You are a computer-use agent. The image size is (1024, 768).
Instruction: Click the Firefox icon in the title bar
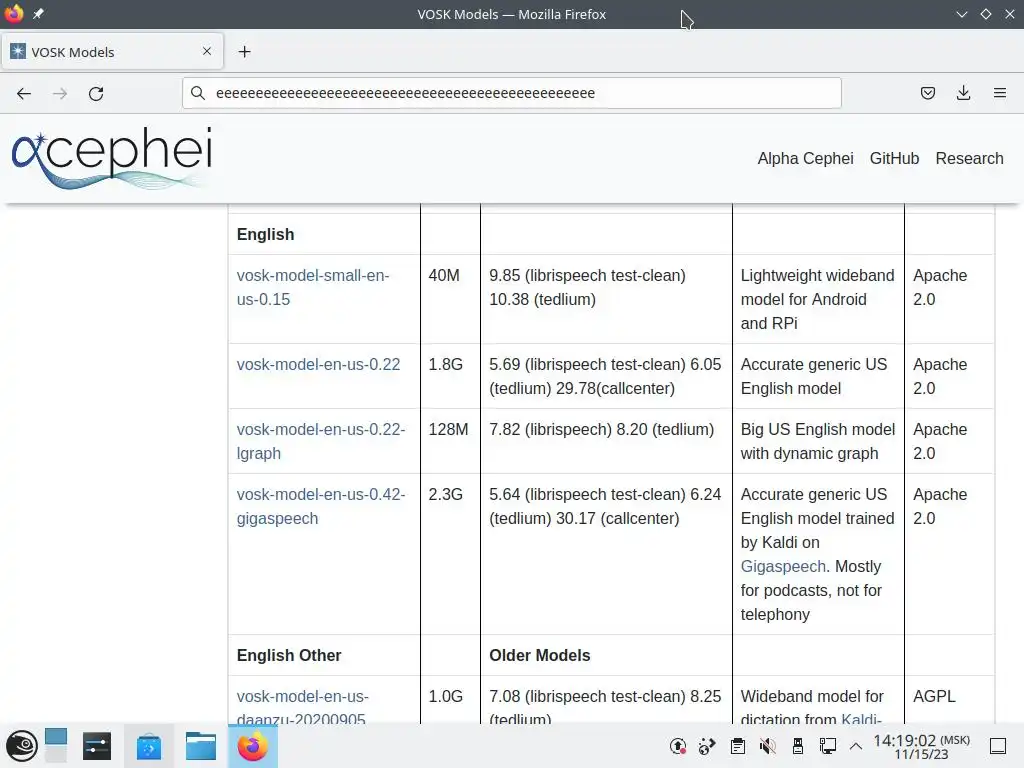click(14, 14)
